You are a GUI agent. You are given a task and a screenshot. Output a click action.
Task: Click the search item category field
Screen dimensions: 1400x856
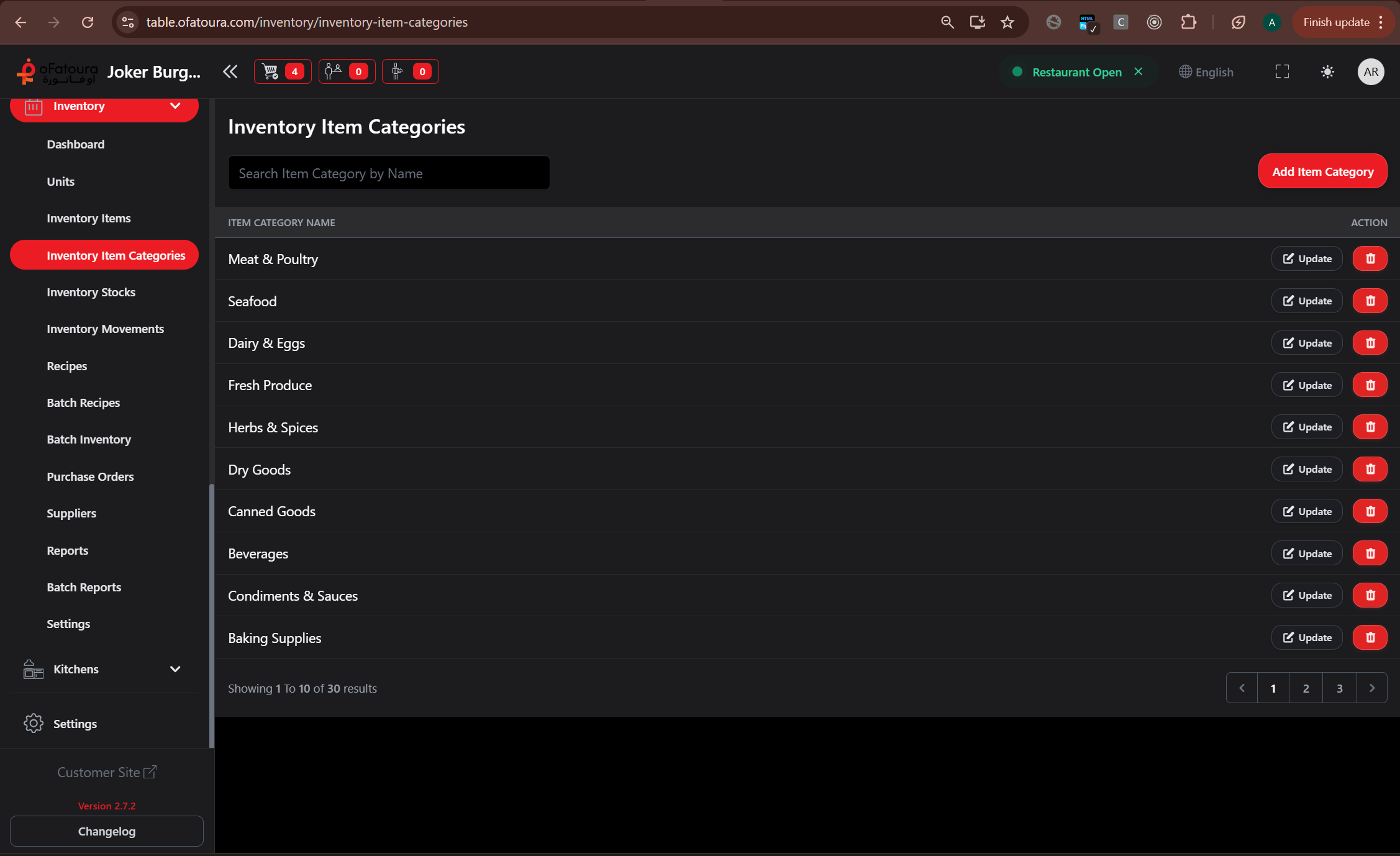(x=389, y=173)
